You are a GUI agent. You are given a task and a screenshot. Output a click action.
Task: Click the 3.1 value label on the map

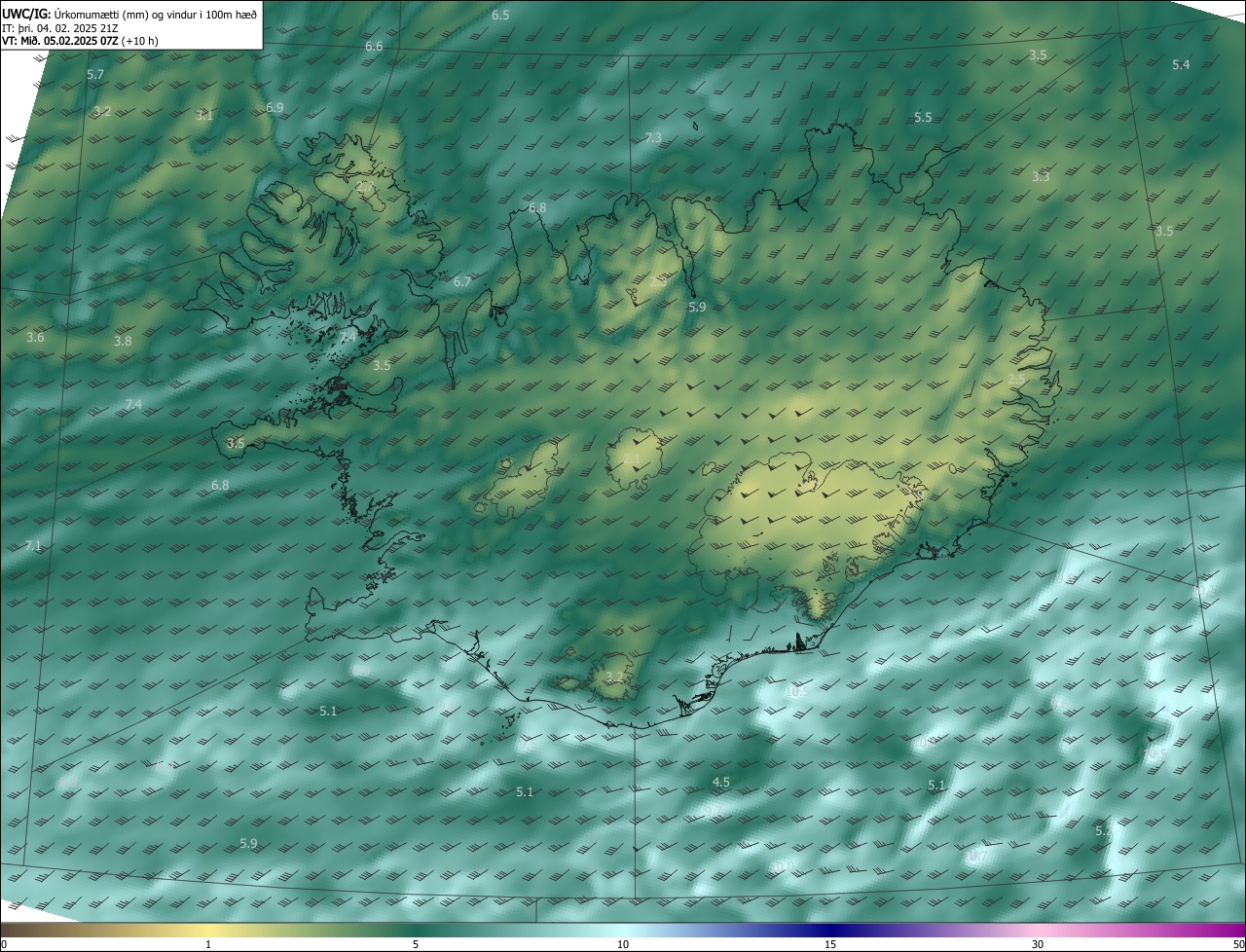(203, 115)
